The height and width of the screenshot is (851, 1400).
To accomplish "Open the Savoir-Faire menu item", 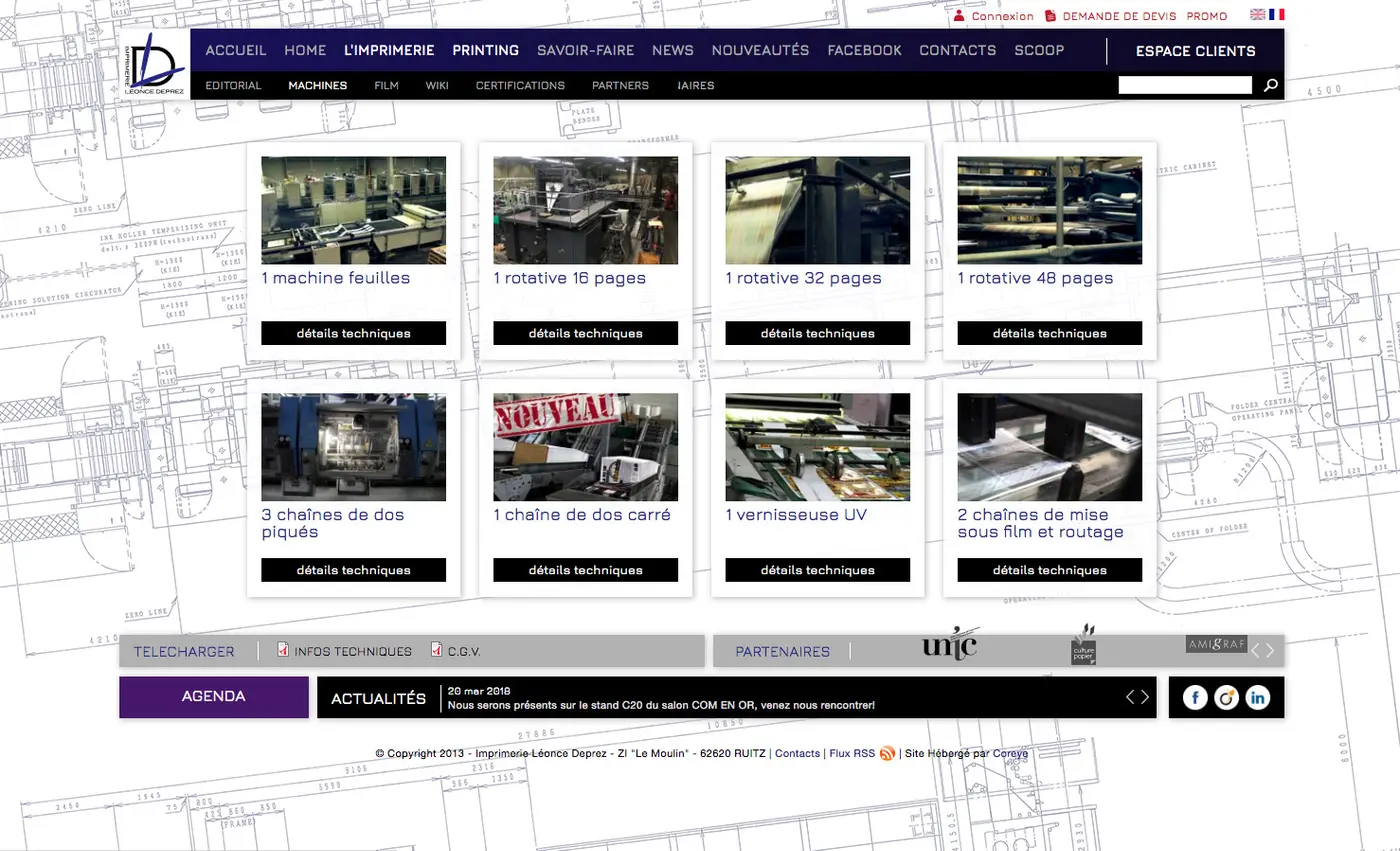I will click(586, 50).
